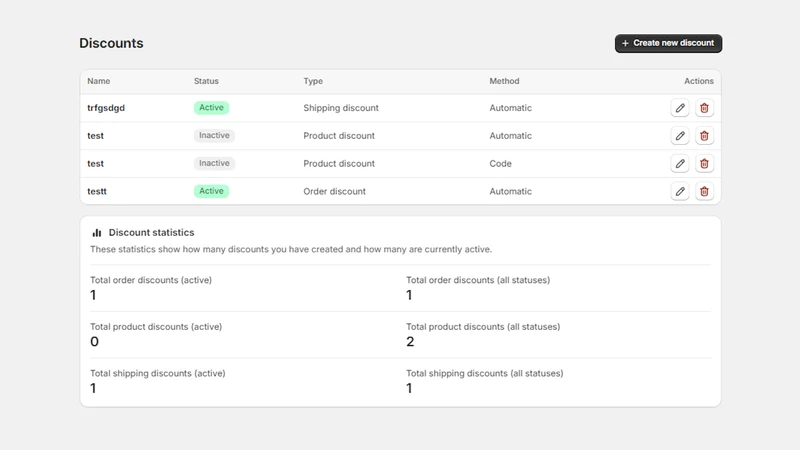Click the Name column header
Image resolution: width=800 pixels, height=450 pixels.
click(98, 81)
